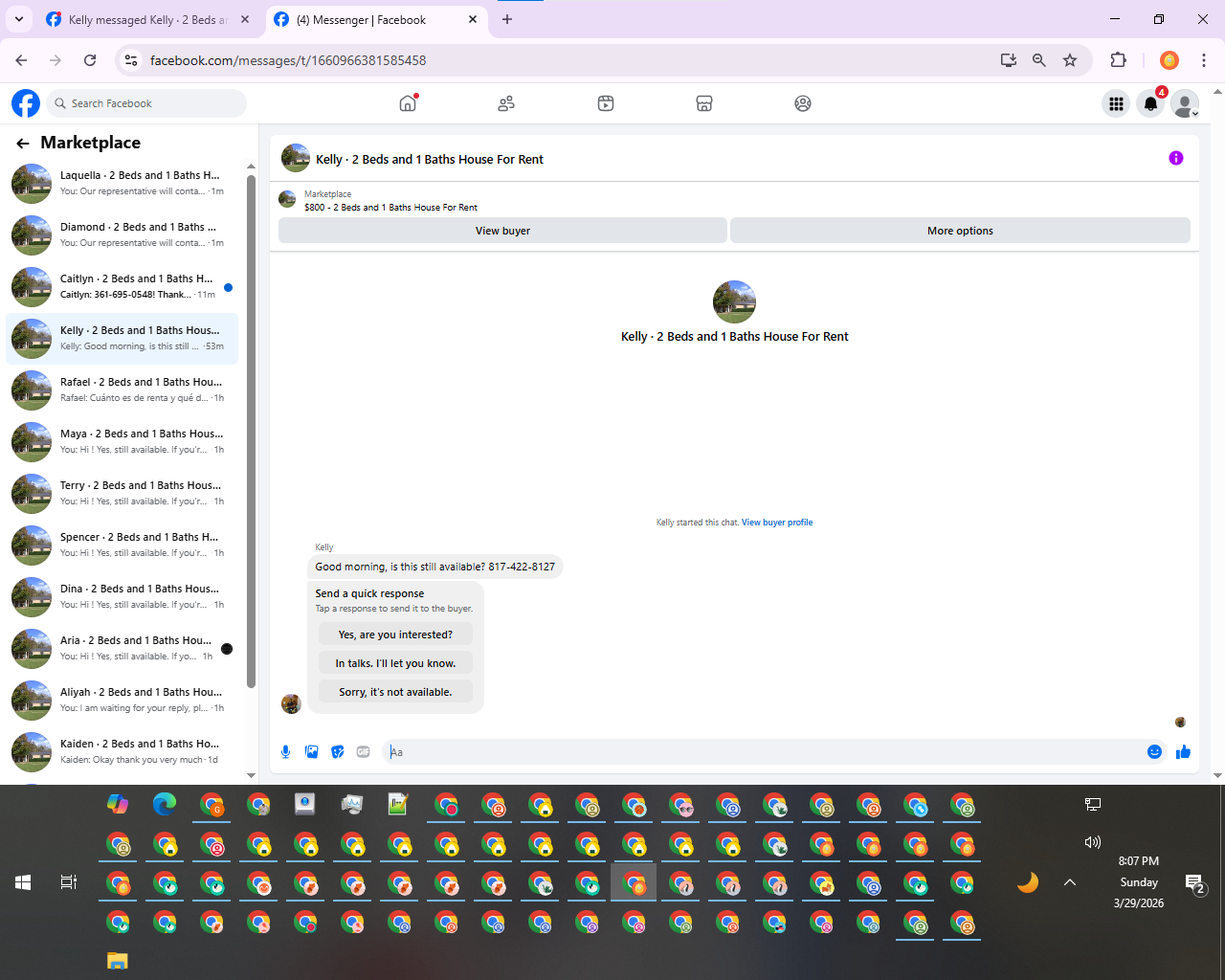
Task: Open the Windows Start menu
Action: (23, 882)
